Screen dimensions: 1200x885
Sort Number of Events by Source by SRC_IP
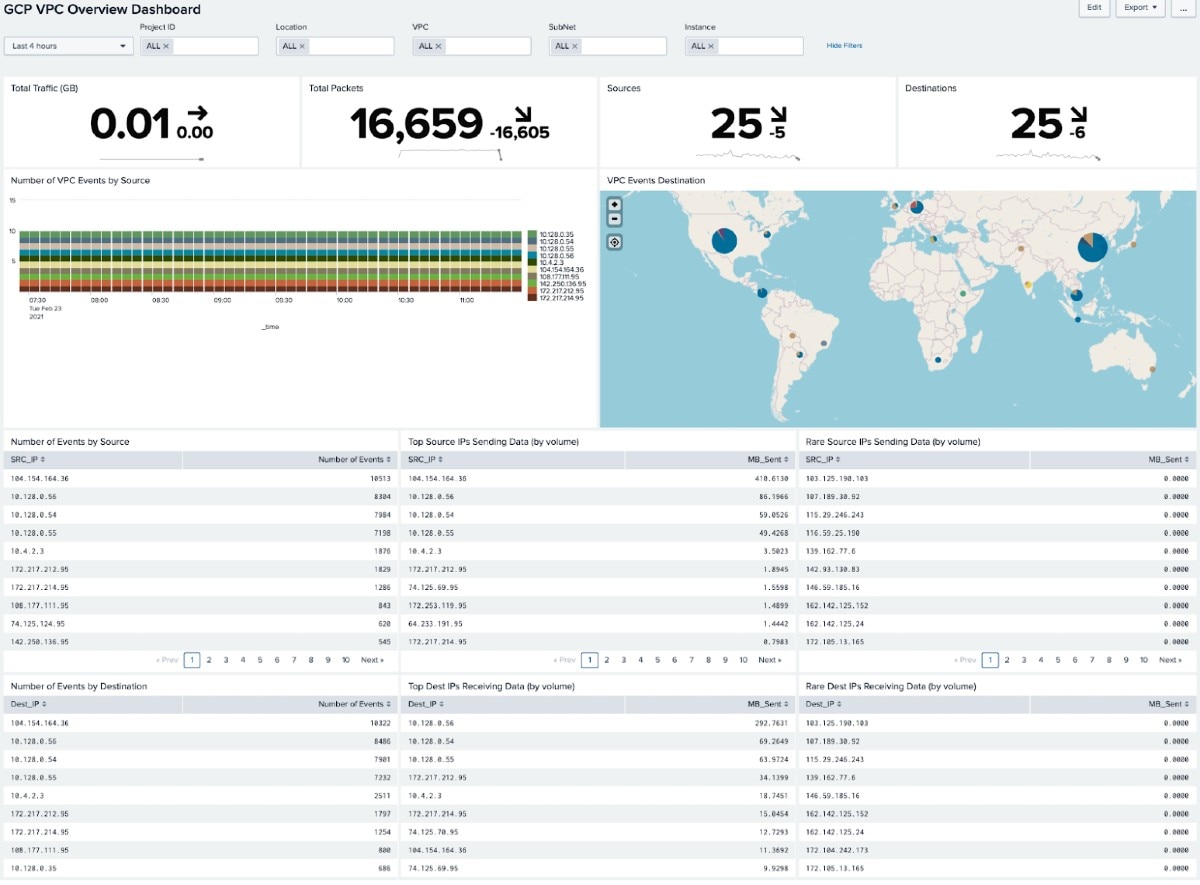click(x=26, y=460)
